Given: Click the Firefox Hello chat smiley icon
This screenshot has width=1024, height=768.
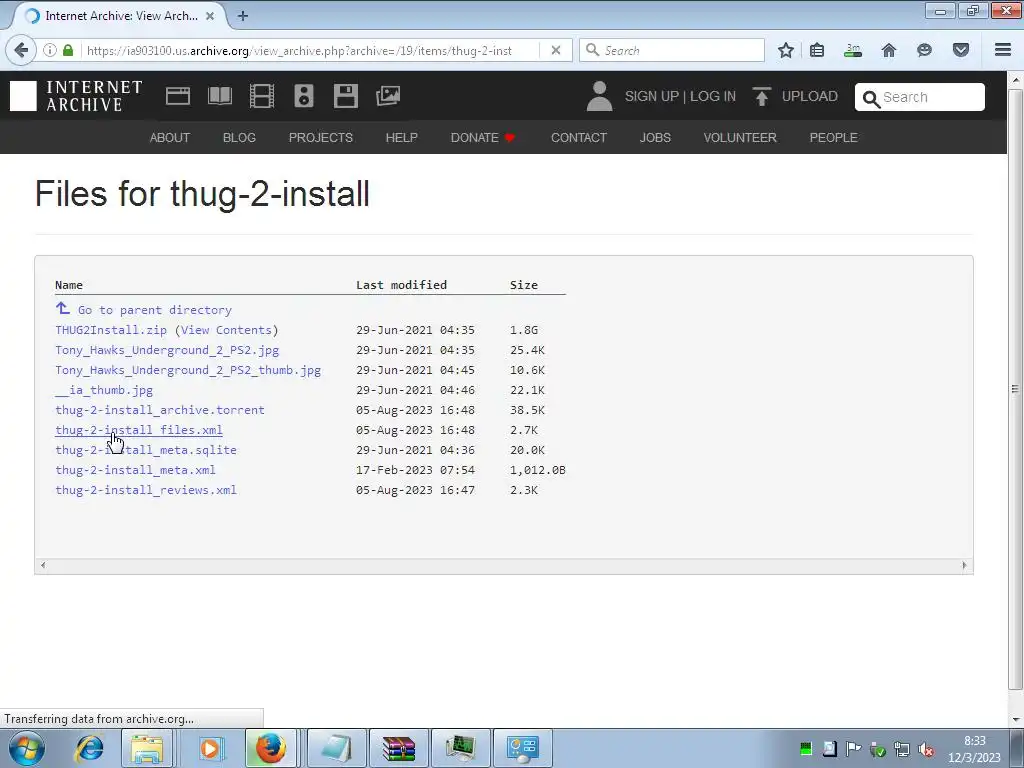Looking at the screenshot, I should 924,50.
